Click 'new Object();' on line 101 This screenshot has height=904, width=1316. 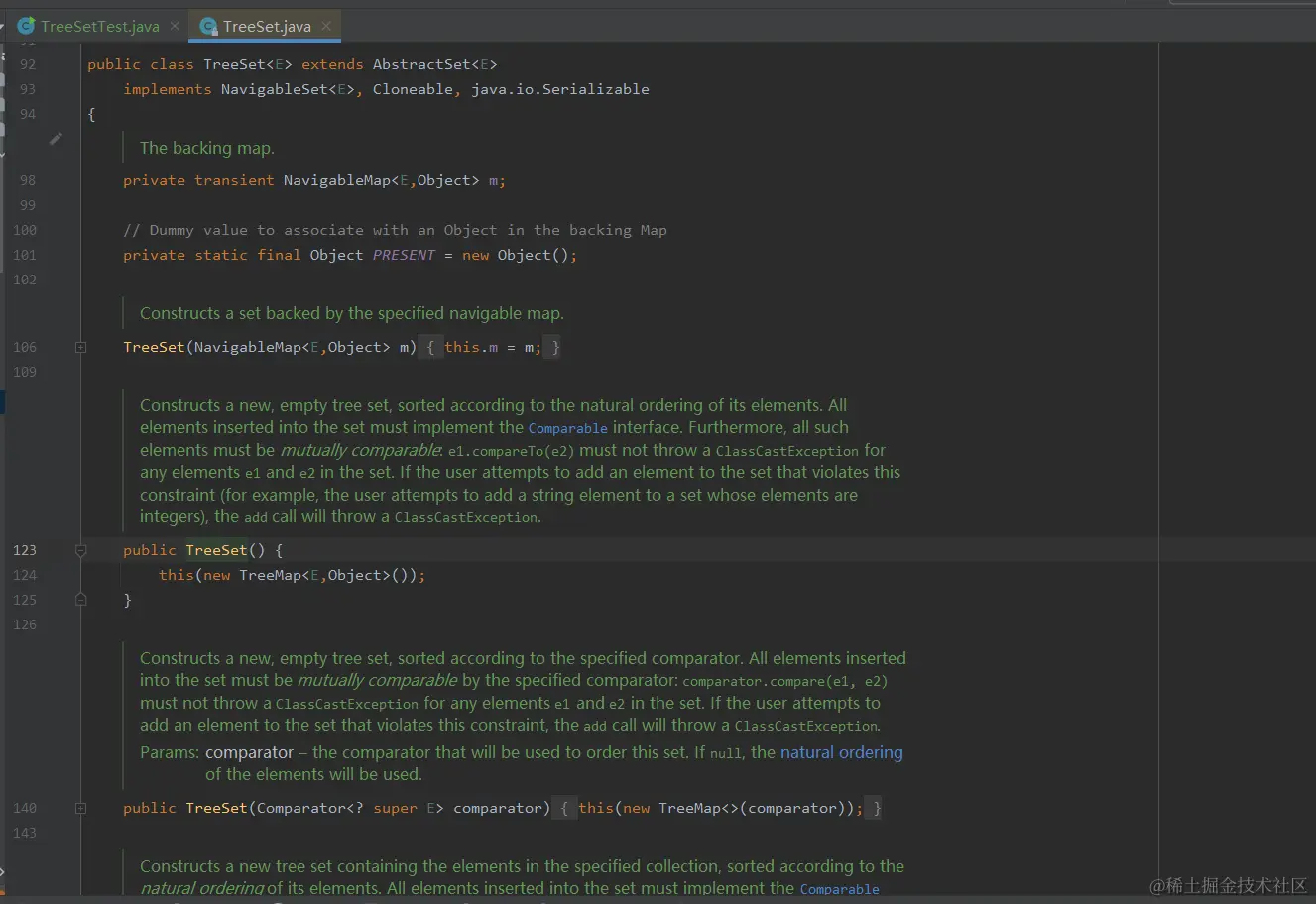tap(520, 255)
